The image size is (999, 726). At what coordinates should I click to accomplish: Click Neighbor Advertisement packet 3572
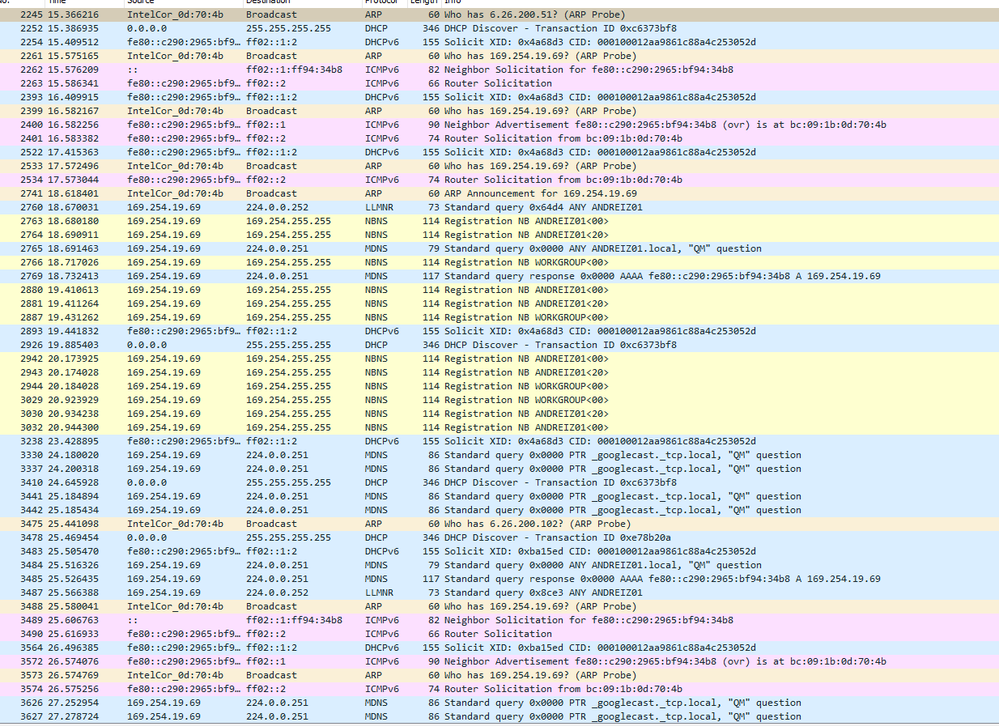coord(500,661)
